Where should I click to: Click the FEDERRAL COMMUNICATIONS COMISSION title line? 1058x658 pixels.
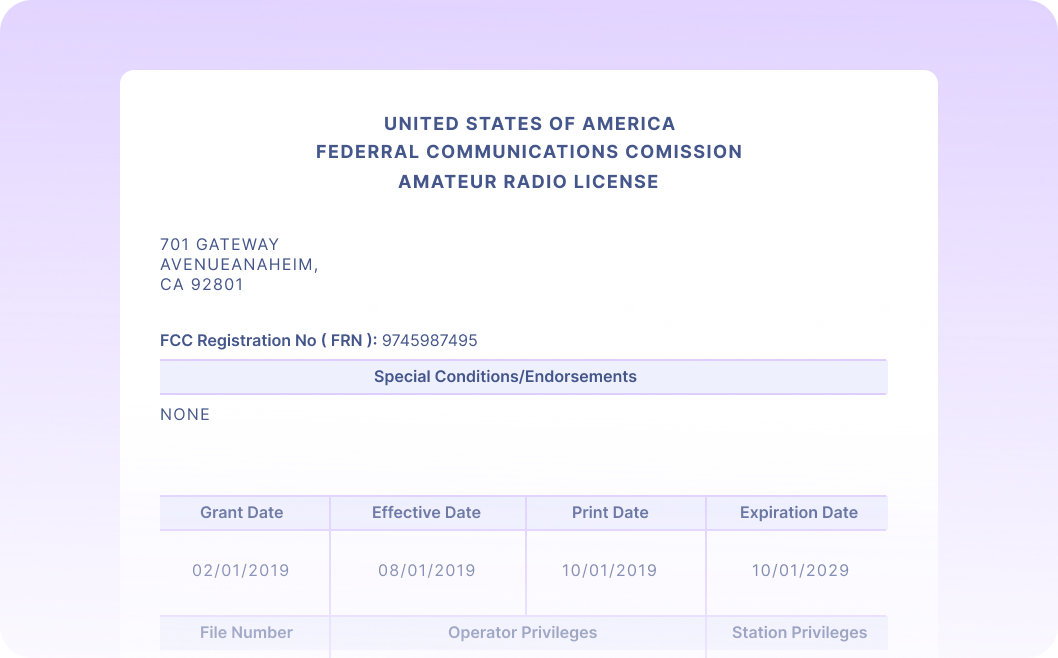[x=529, y=152]
